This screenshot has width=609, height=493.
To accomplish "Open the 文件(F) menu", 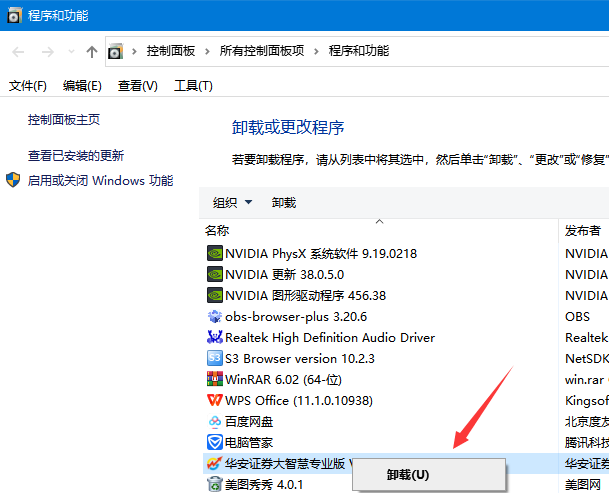I will pyautogui.click(x=28, y=85).
